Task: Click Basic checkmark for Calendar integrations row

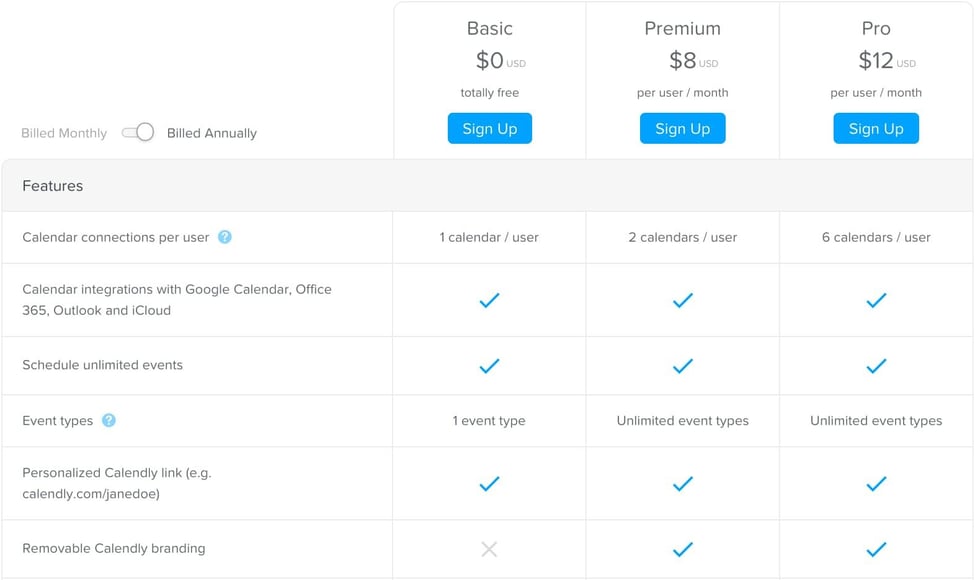Action: point(489,300)
